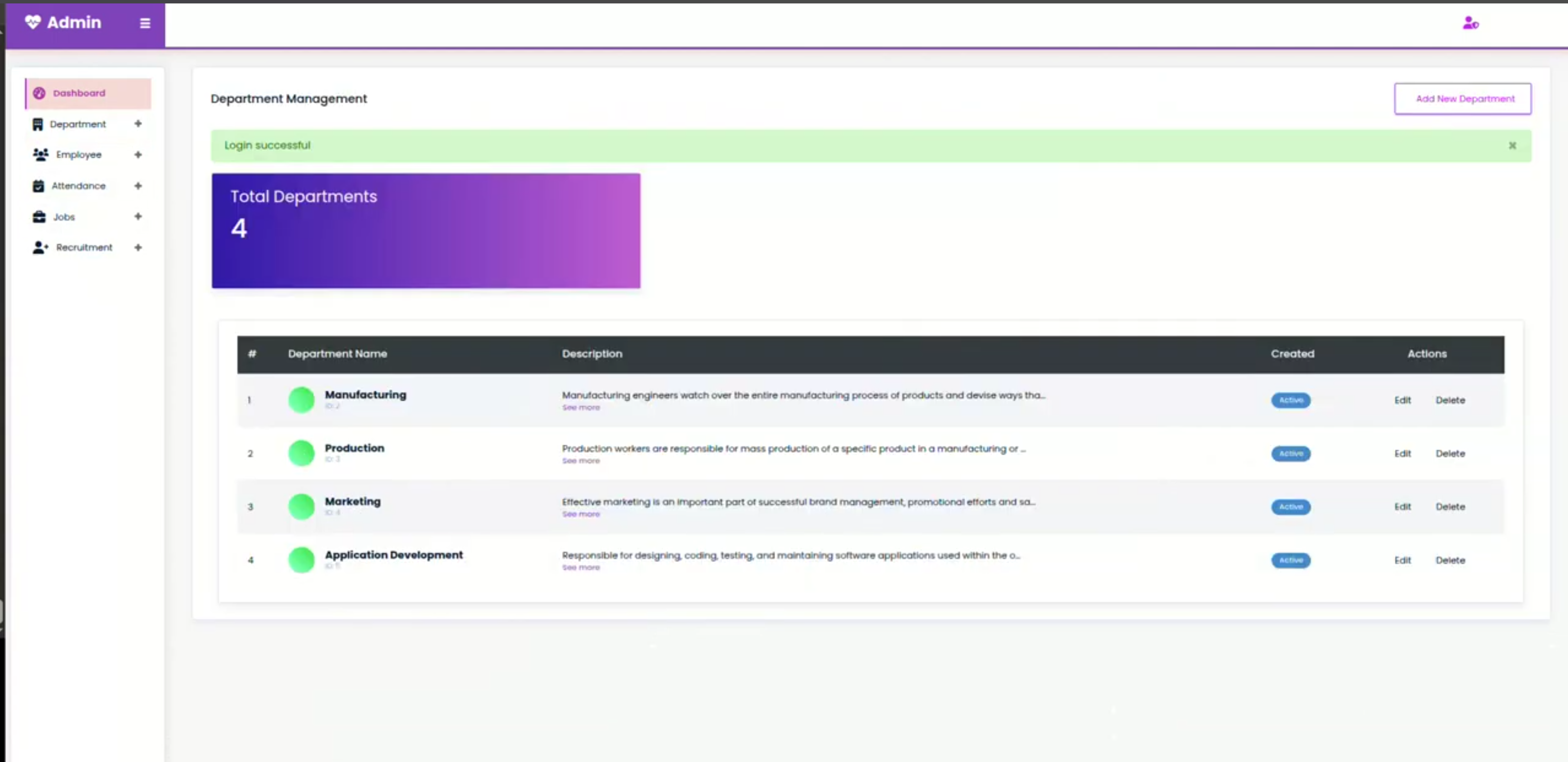Click the green avatar for Application Development
This screenshot has width=1568, height=762.
(302, 560)
